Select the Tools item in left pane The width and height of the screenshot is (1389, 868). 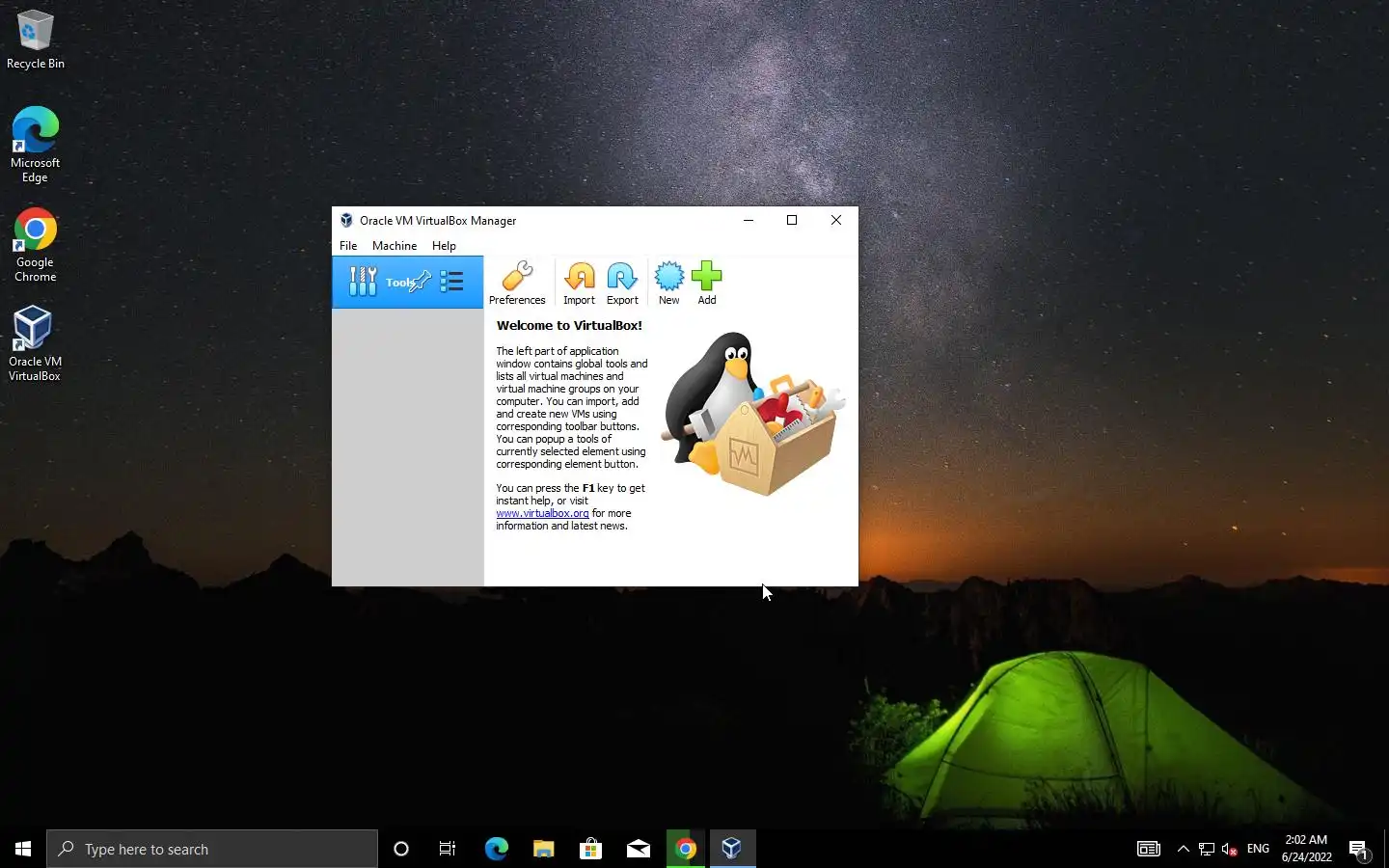click(x=407, y=283)
